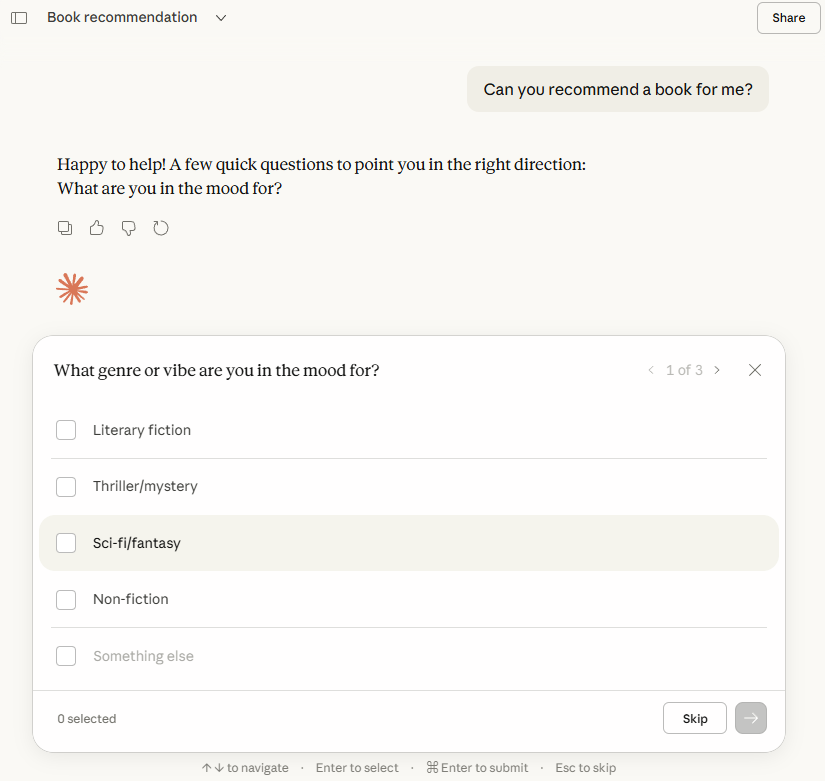
Task: Give a thumbs up to the response
Action: click(96, 228)
